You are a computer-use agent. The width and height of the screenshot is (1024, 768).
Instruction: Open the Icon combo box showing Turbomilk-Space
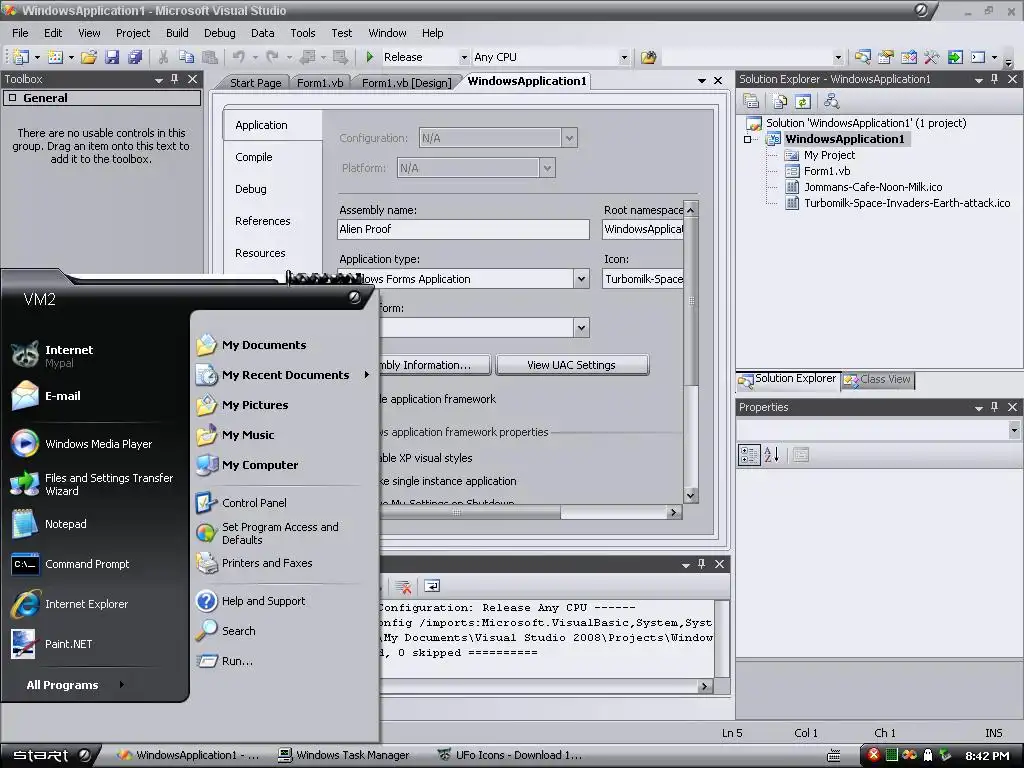(643, 279)
